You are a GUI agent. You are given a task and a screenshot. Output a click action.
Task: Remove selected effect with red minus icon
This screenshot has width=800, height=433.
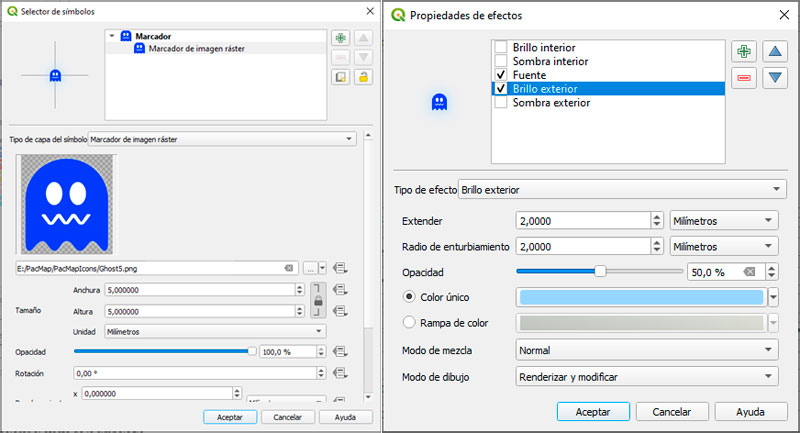tap(744, 78)
